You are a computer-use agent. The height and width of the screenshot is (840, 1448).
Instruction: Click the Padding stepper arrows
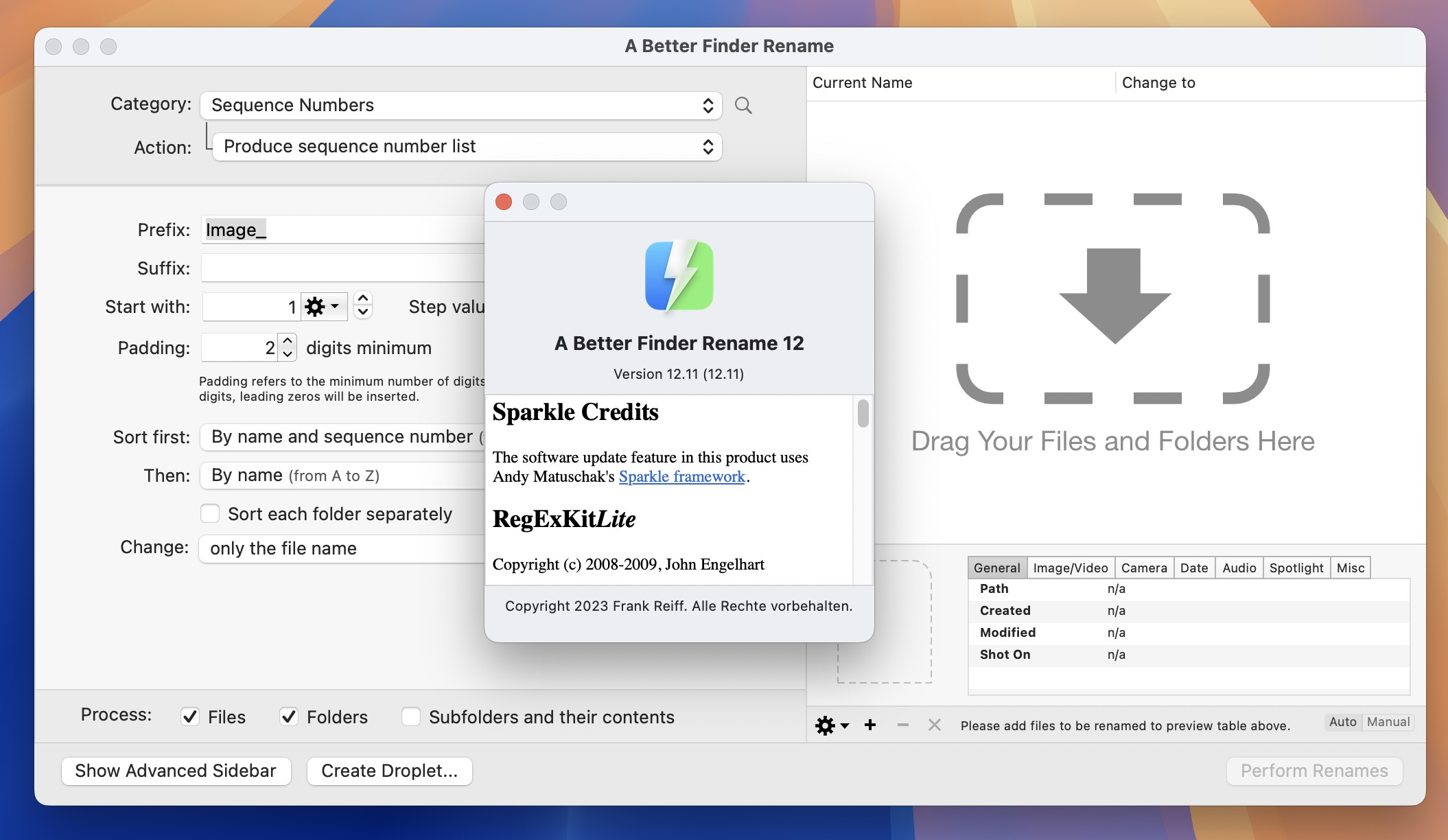click(288, 347)
